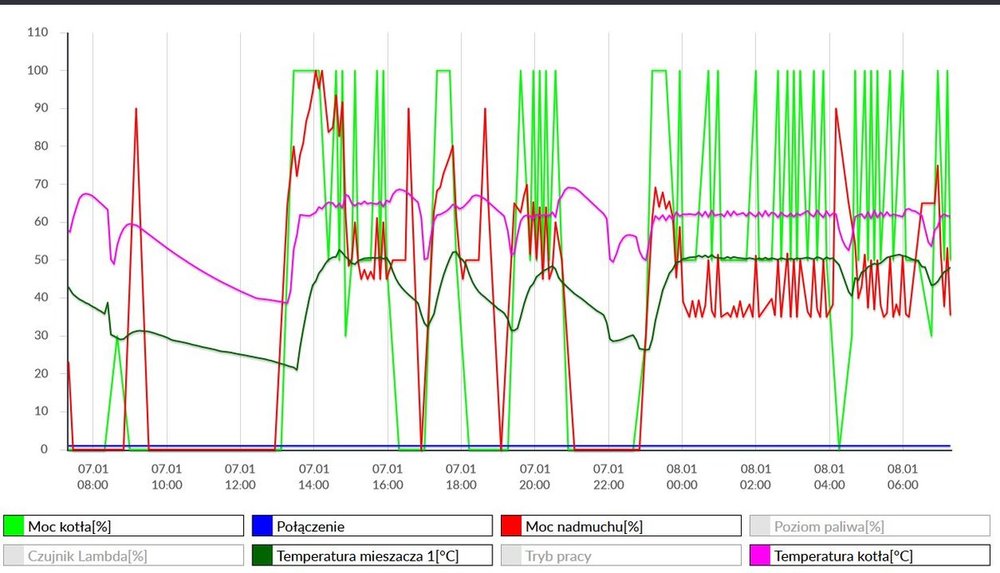Click the dark green line's lowest point near 13:30
This screenshot has height=573, width=1000.
(297, 369)
